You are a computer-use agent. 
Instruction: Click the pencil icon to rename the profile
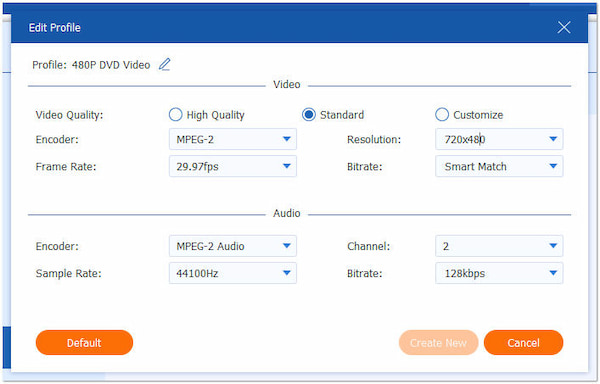(x=165, y=64)
